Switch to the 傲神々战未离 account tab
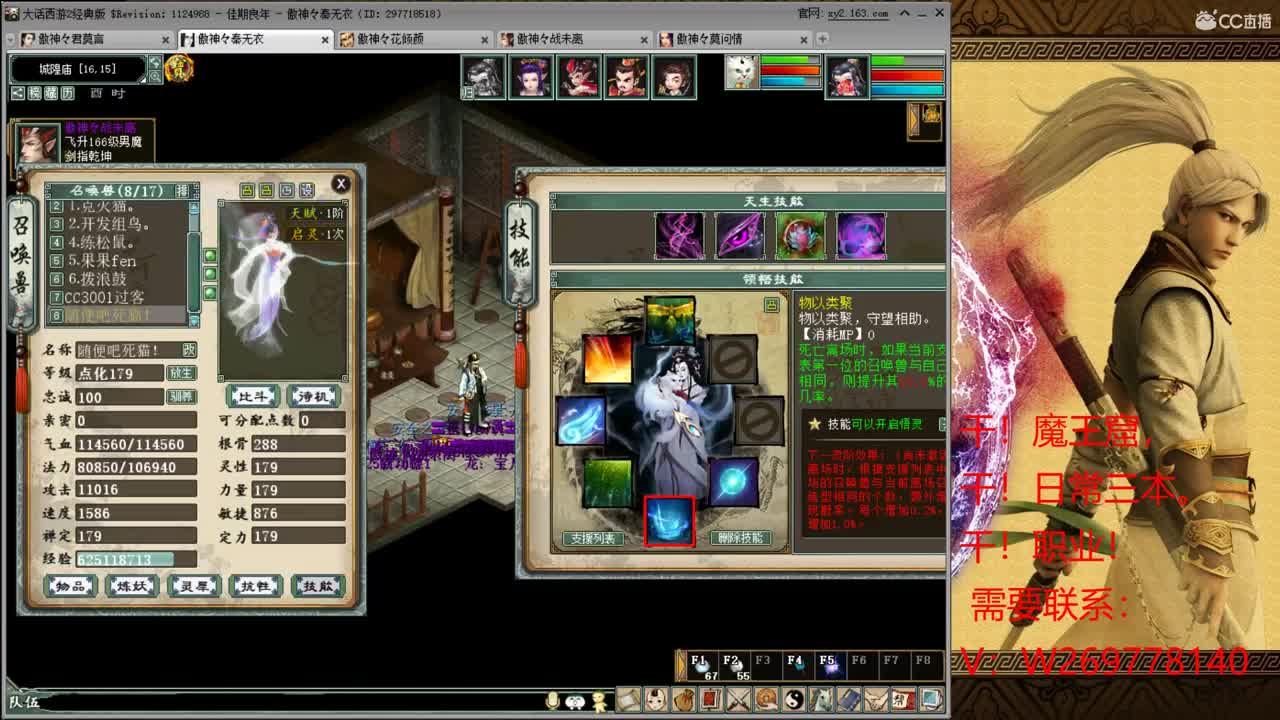This screenshot has width=1280, height=720. tap(574, 39)
